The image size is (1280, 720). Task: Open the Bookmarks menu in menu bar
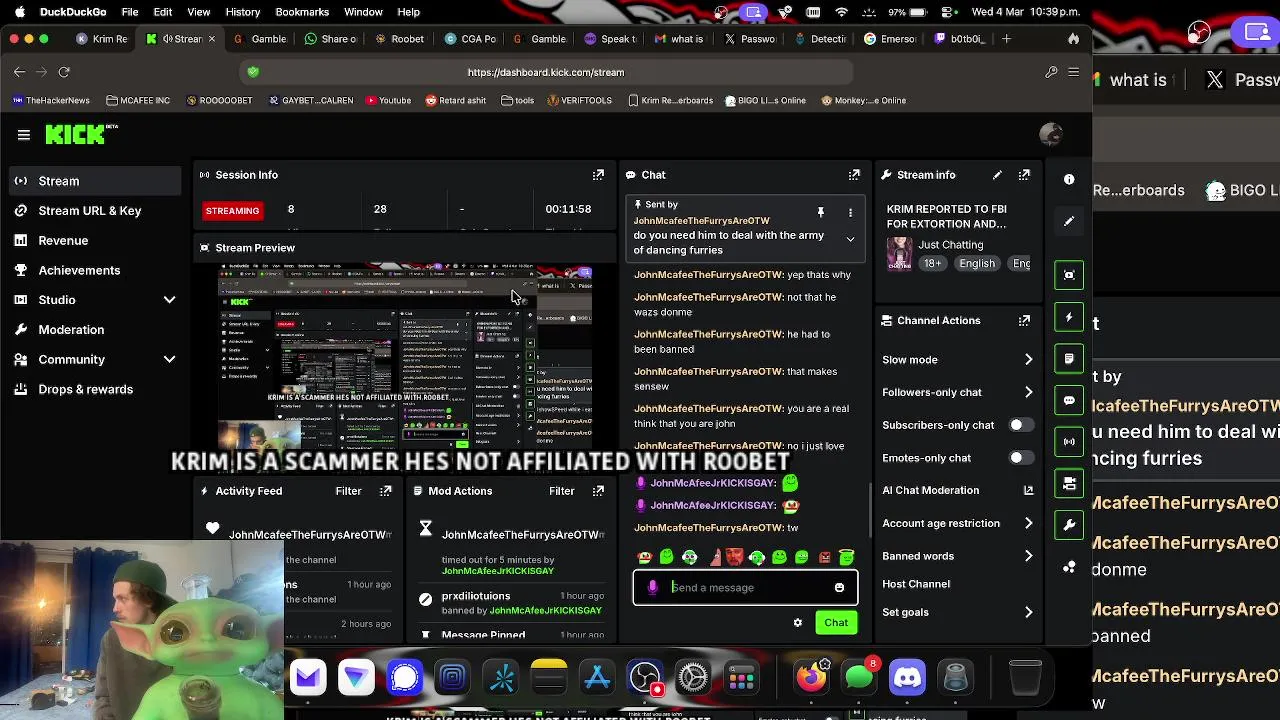(302, 12)
